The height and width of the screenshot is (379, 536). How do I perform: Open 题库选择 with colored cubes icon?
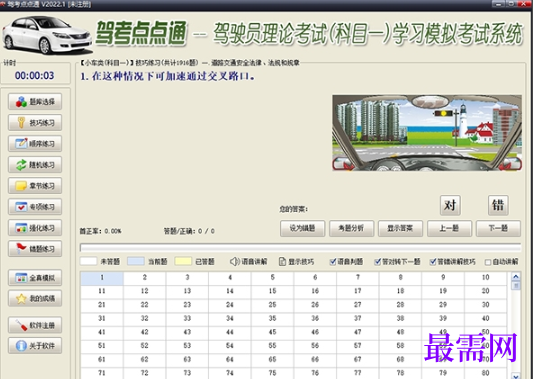35,101
